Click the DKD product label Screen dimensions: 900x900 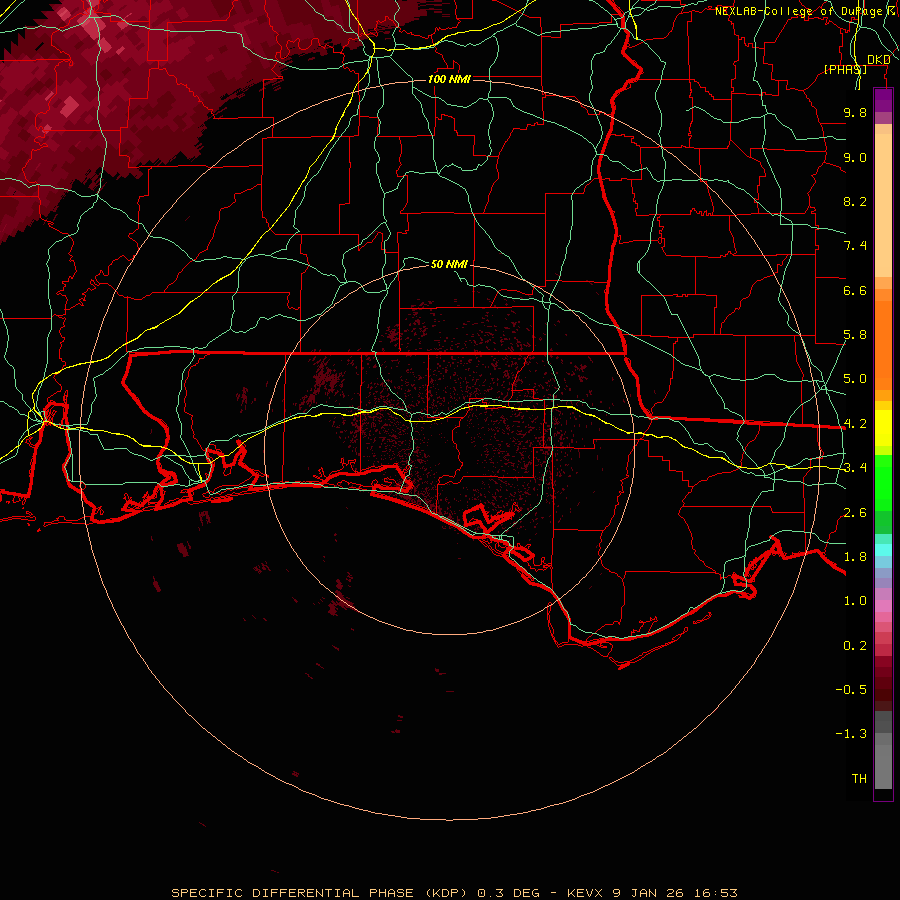pos(879,60)
